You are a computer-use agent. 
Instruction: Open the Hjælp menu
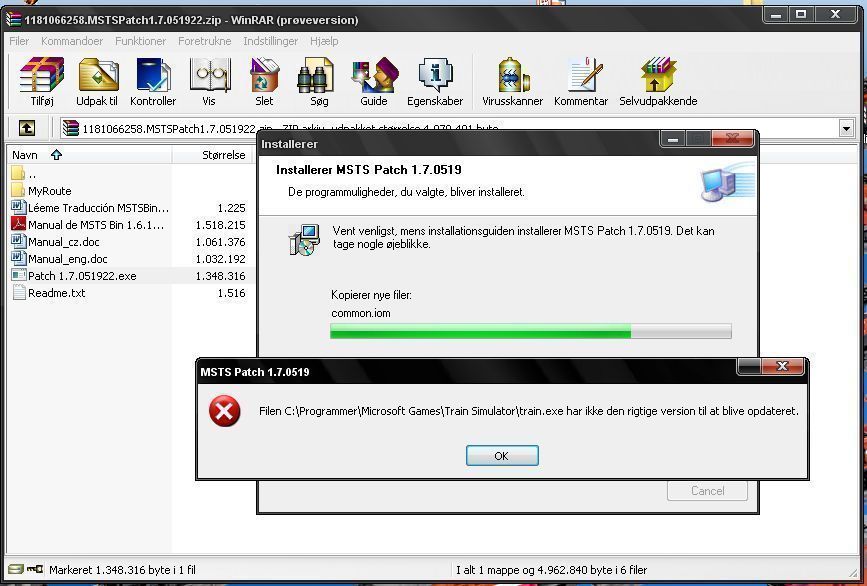tap(324, 41)
